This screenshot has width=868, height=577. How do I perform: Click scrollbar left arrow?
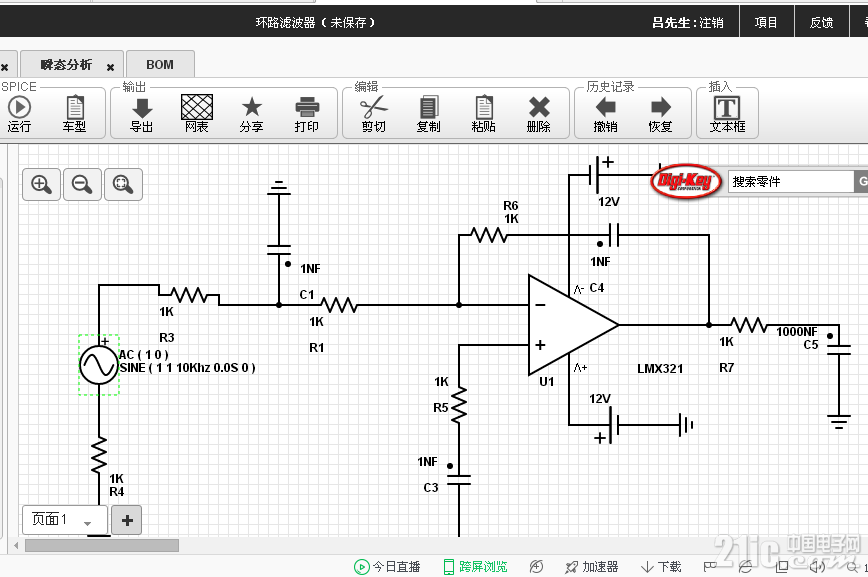(16, 546)
